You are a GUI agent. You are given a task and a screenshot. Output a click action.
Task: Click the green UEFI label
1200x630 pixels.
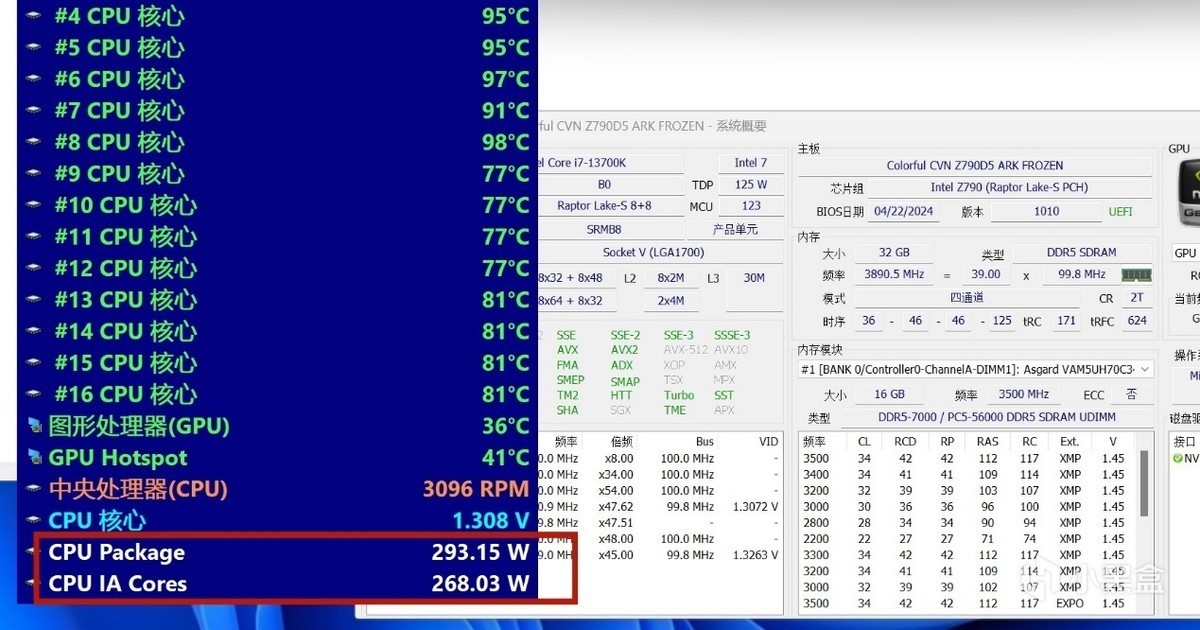[1120, 212]
